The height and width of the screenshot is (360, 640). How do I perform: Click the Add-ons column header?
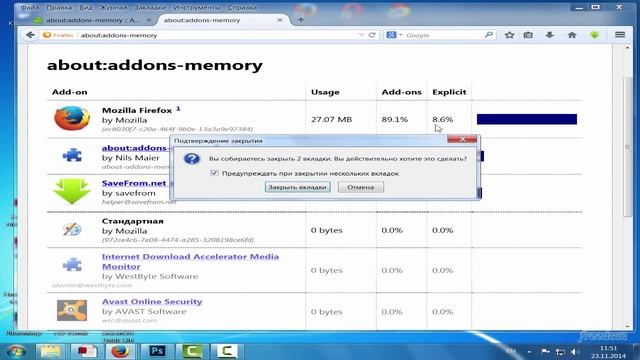coord(401,92)
